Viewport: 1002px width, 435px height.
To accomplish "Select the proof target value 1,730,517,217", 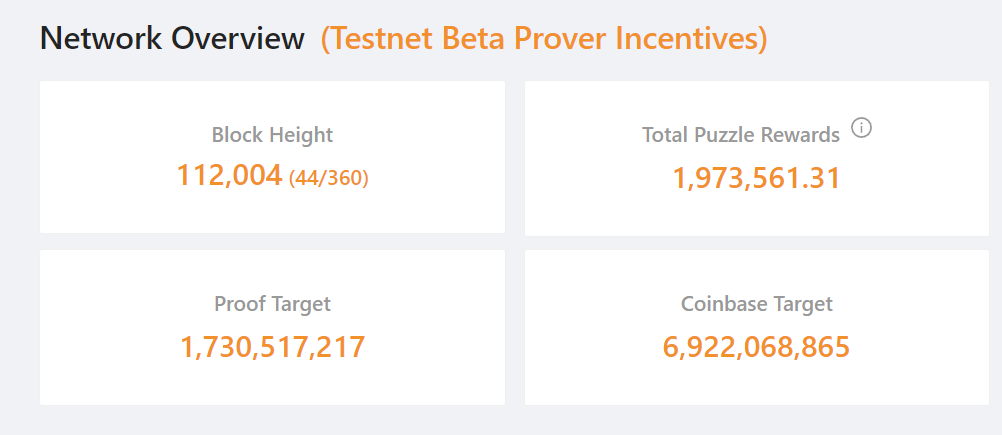I will click(x=273, y=347).
